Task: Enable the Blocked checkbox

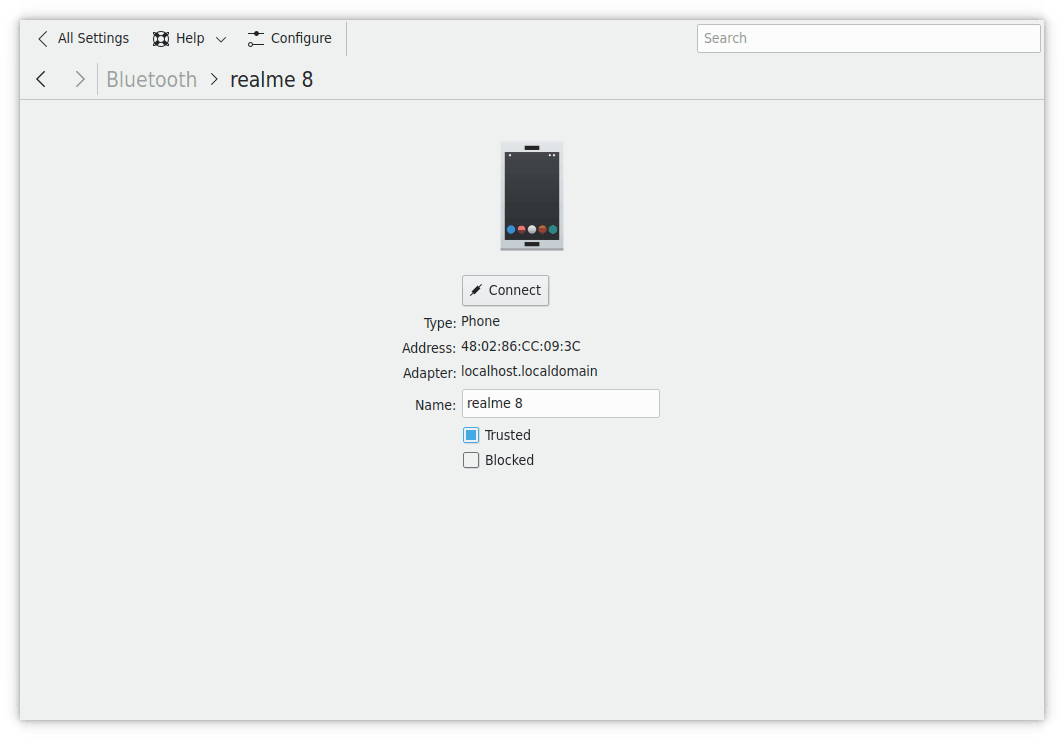Action: click(x=471, y=460)
